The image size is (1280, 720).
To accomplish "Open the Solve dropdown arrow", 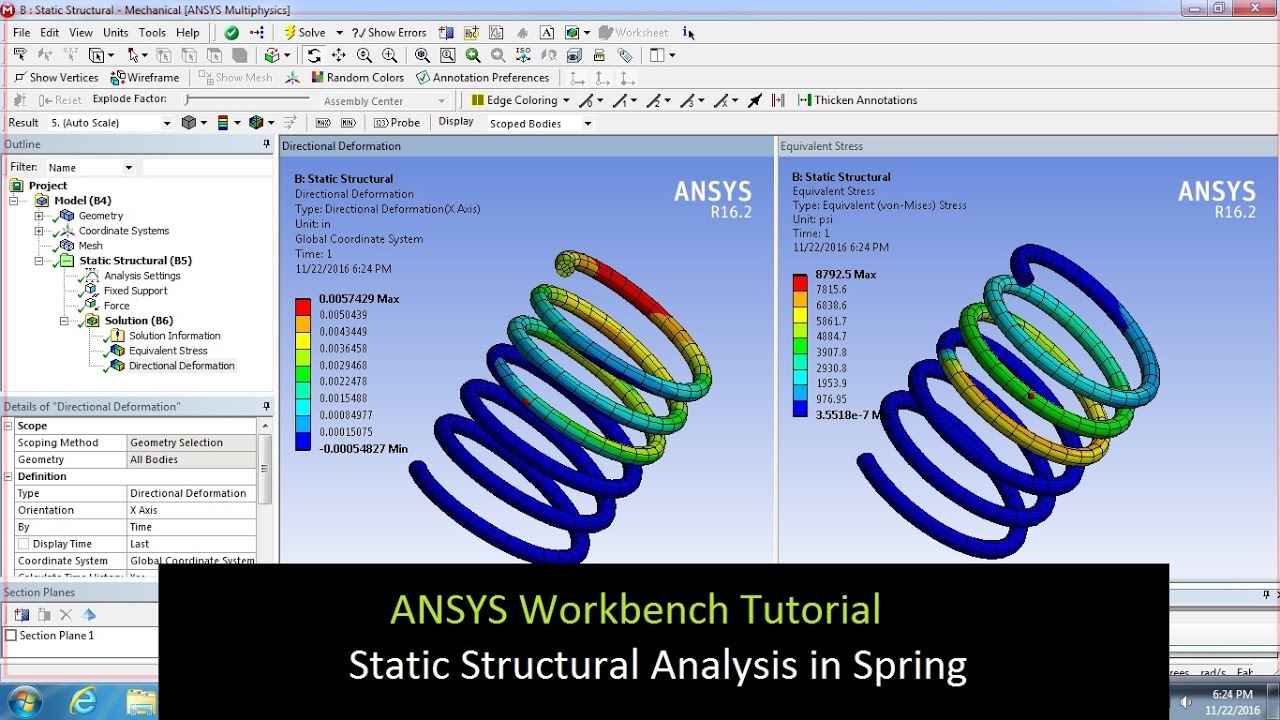I will 339,32.
